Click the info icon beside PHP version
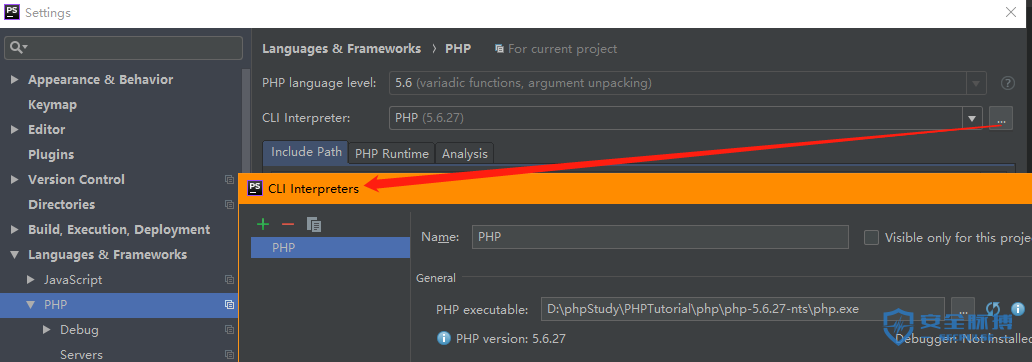This screenshot has height=362, width=1032. click(444, 339)
